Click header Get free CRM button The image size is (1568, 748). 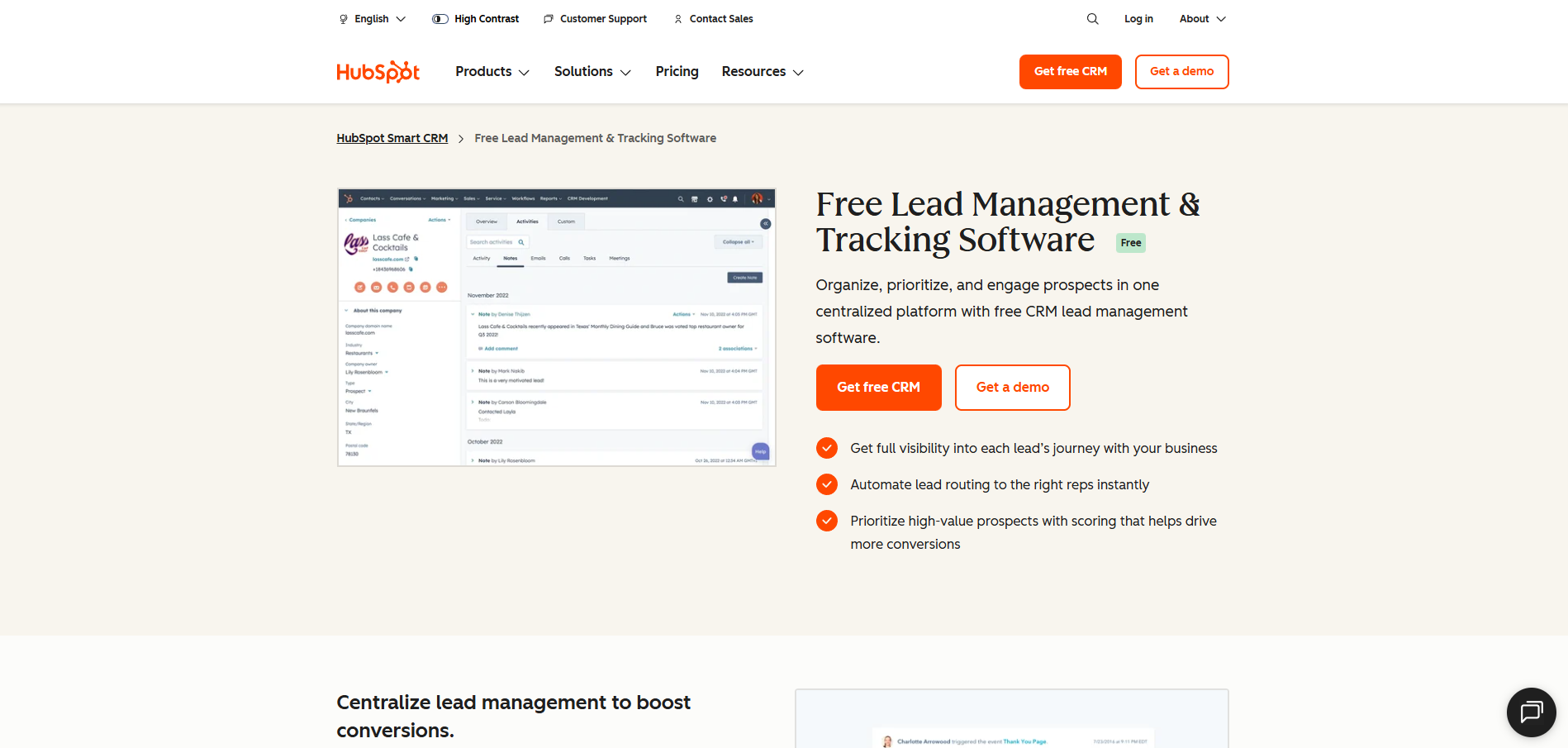tap(1071, 72)
